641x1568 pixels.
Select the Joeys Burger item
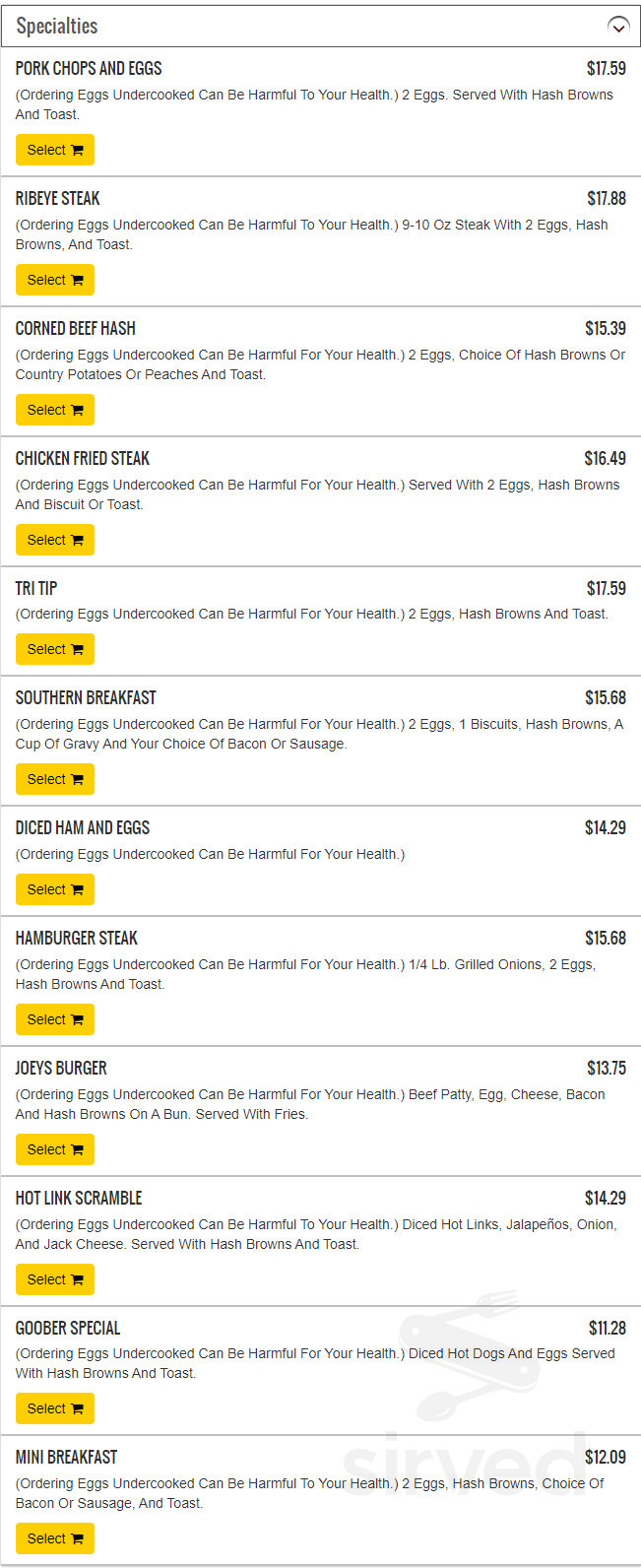[x=54, y=1149]
